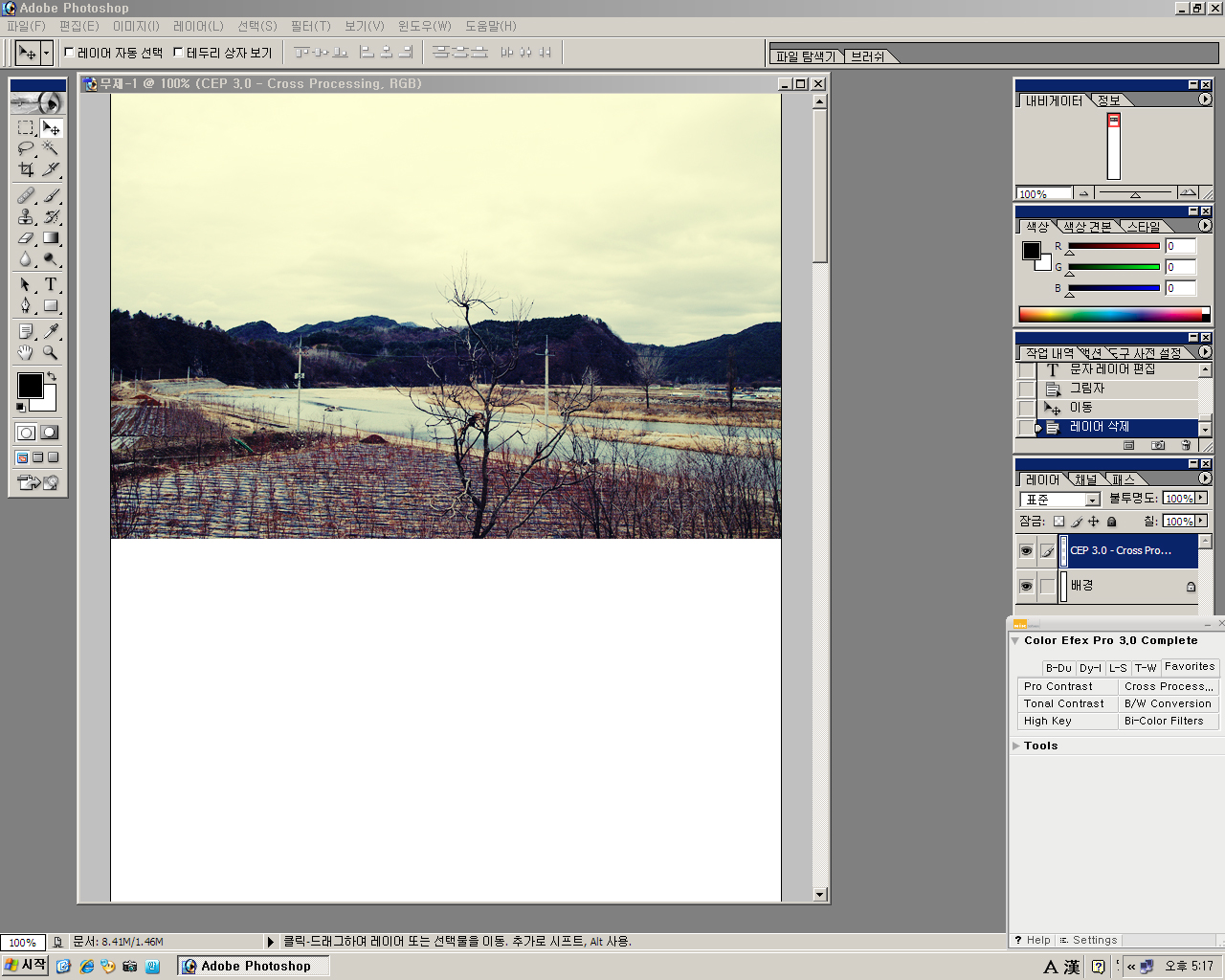Activate the Type tool
This screenshot has width=1225, height=980.
pyautogui.click(x=51, y=284)
